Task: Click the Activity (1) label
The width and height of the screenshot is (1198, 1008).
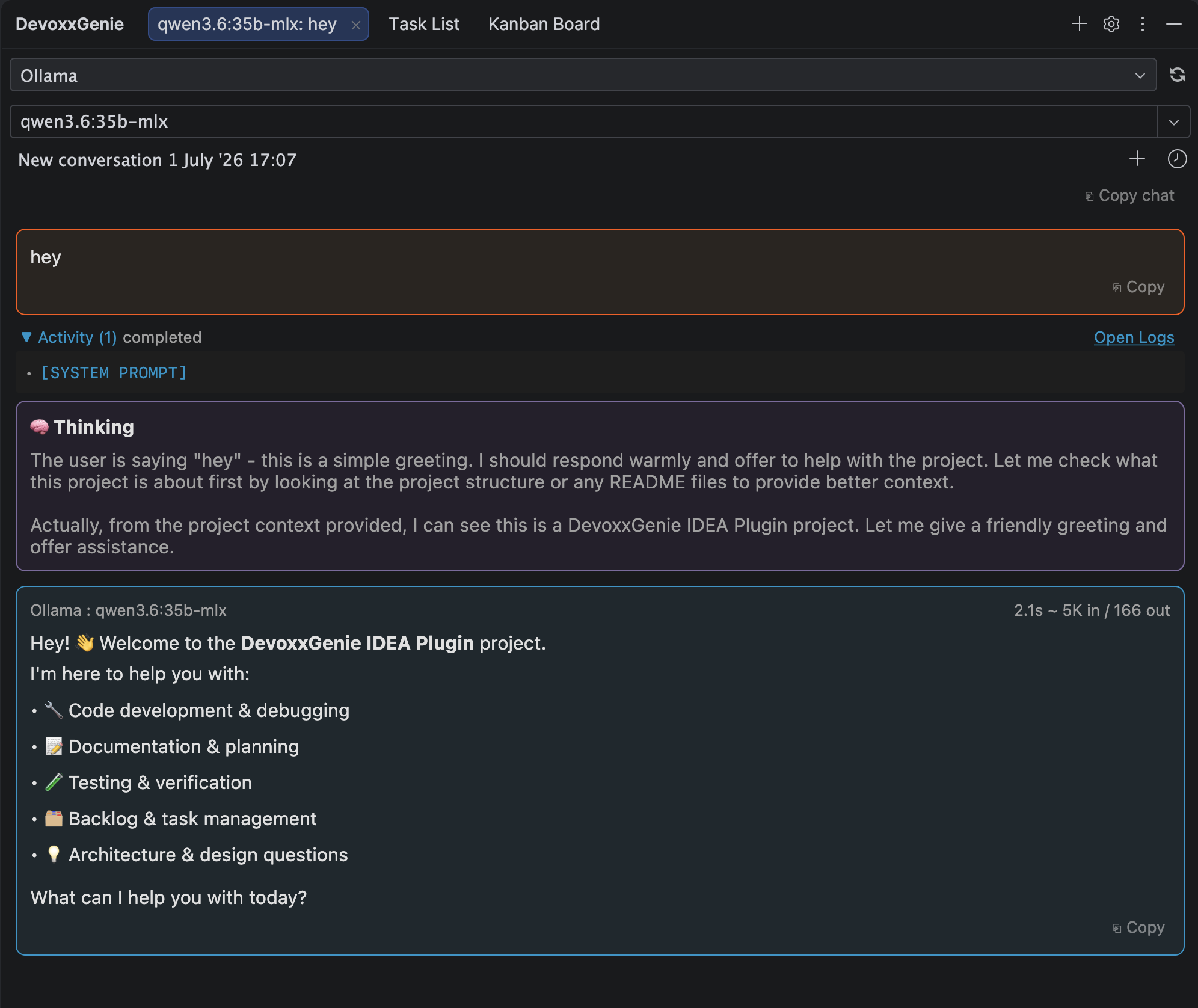Action: [78, 337]
